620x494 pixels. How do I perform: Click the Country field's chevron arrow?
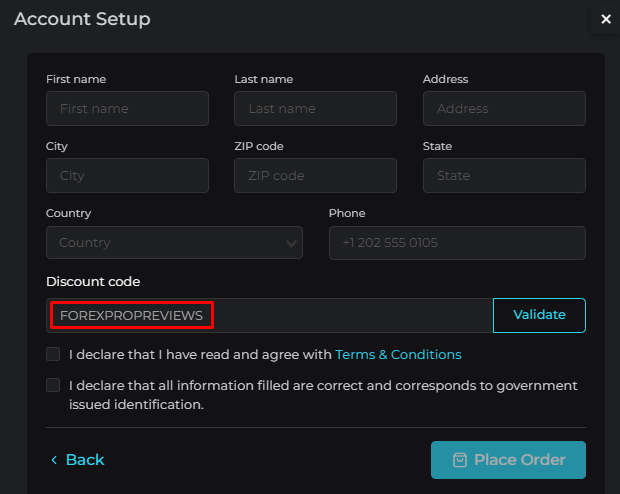pyautogui.click(x=292, y=243)
